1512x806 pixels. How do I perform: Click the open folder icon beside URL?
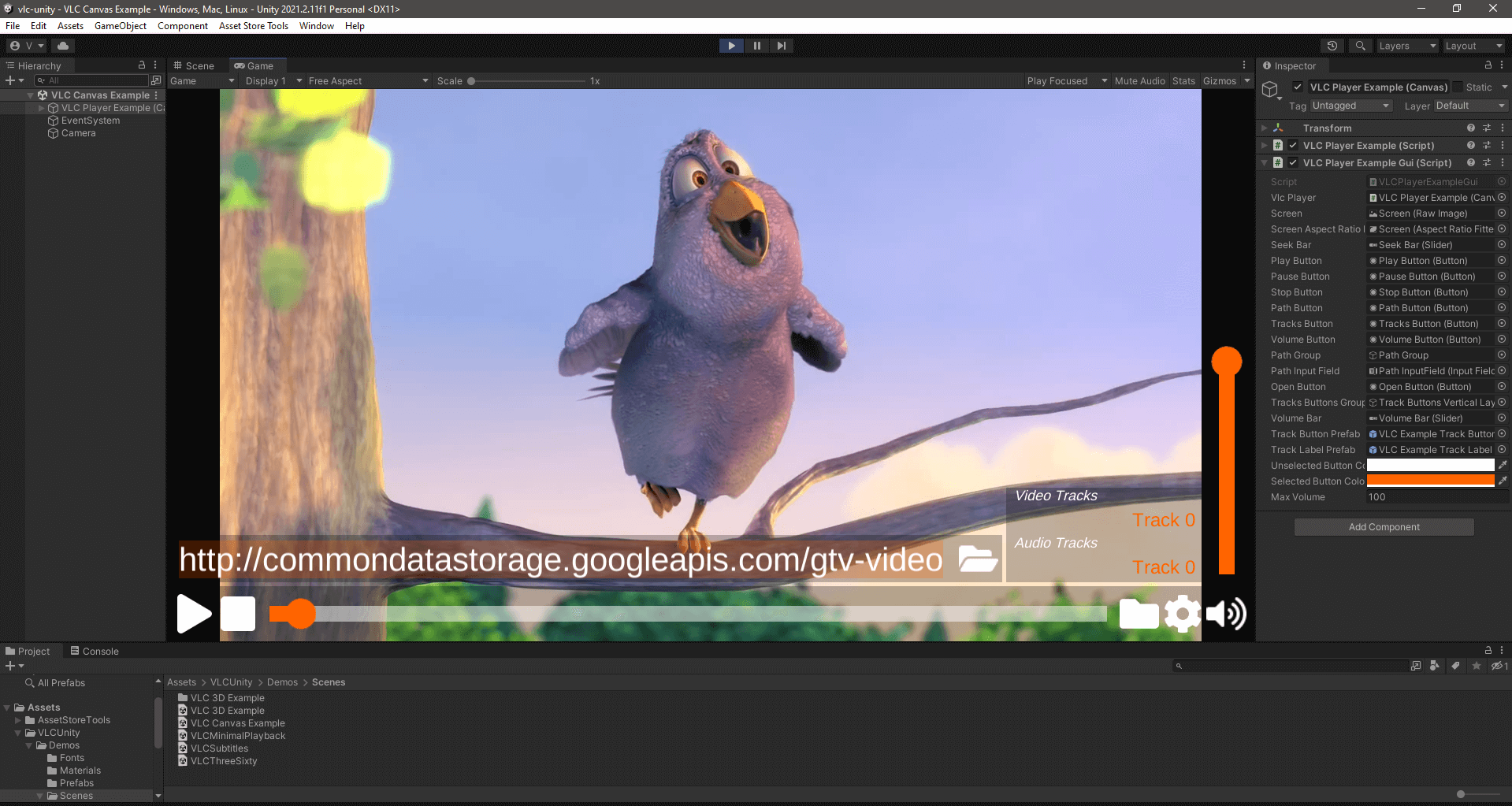[978, 559]
